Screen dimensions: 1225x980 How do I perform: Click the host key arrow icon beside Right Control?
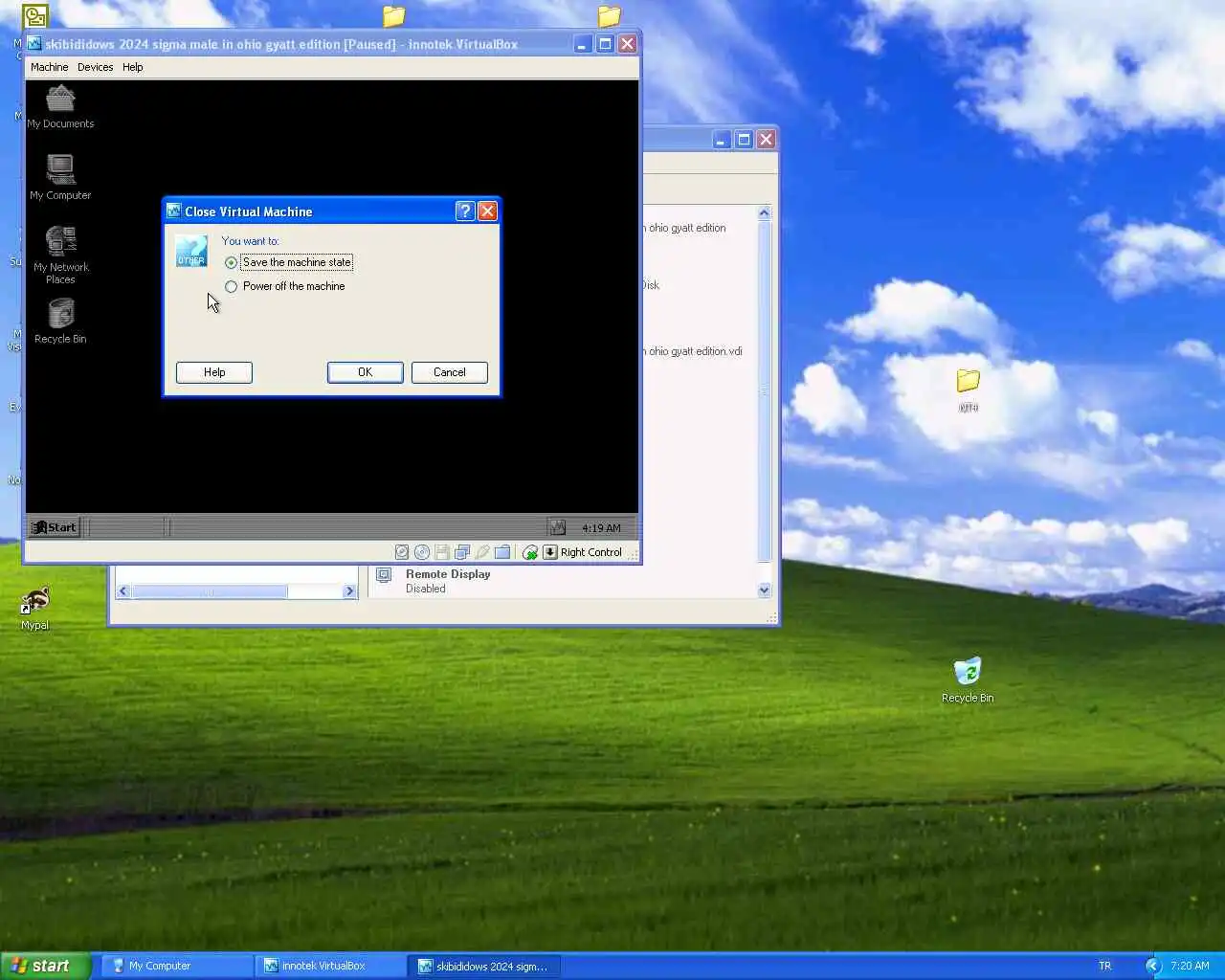click(550, 552)
